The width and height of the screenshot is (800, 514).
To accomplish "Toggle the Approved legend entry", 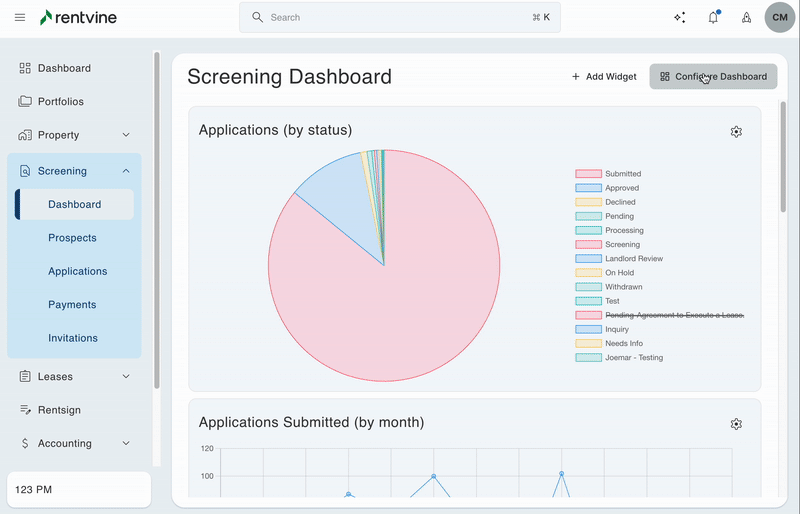I will 621,188.
